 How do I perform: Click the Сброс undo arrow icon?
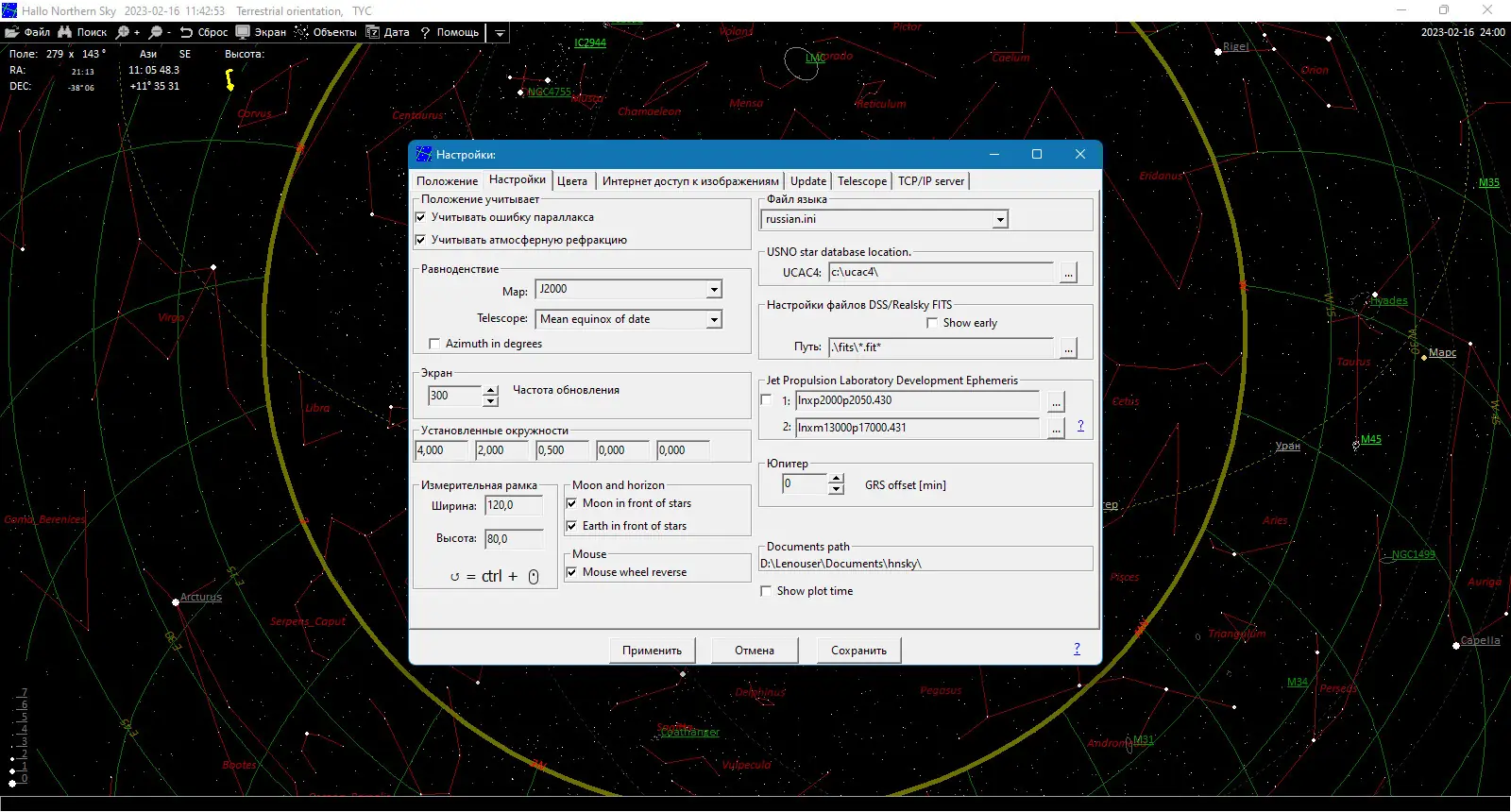click(x=186, y=32)
